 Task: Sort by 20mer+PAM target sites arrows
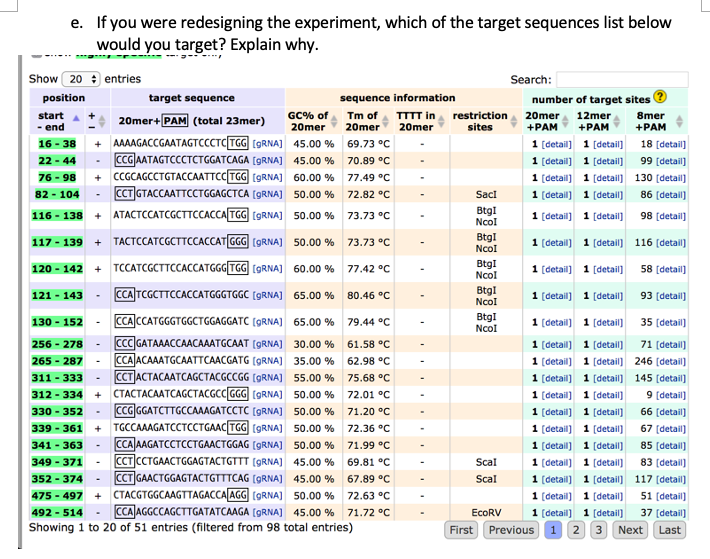click(565, 121)
